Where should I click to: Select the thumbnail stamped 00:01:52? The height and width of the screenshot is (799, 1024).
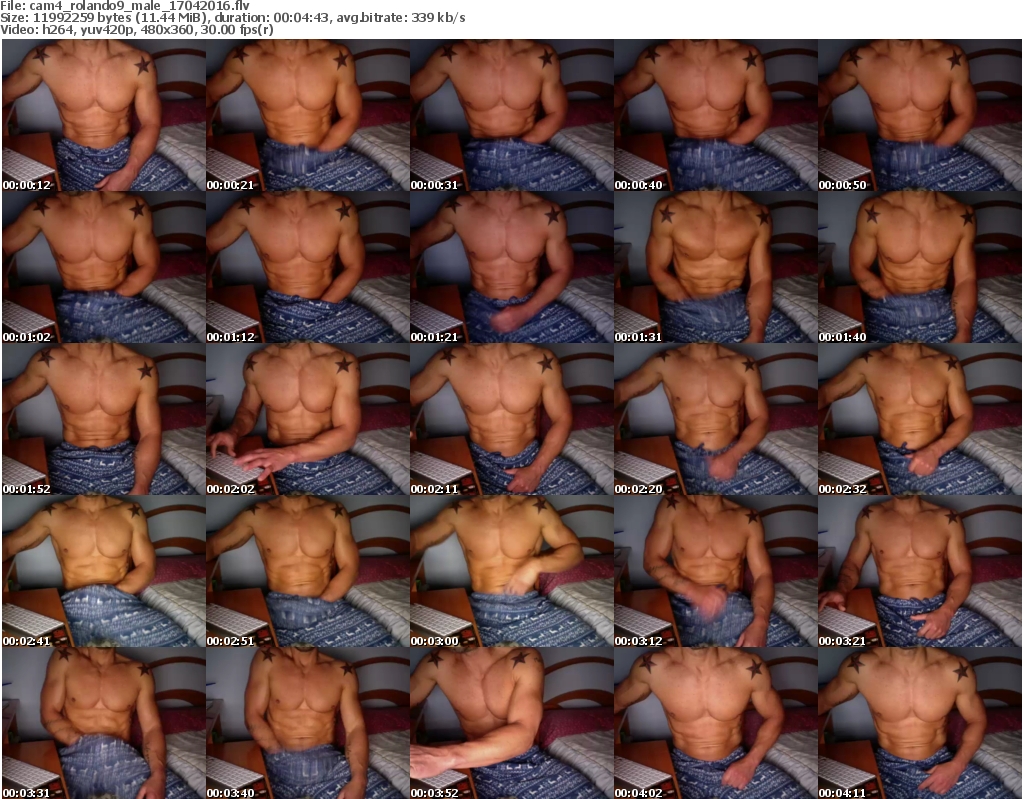[104, 419]
